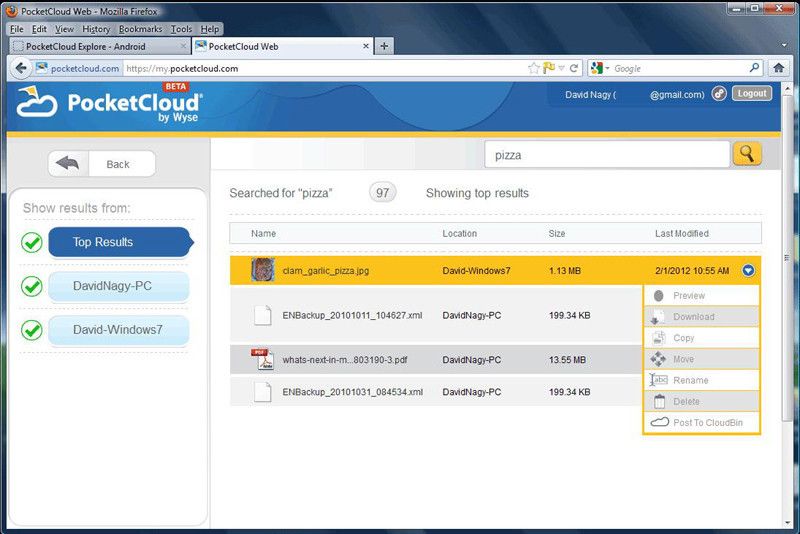Click the PDF icon of whats-next file

point(262,359)
